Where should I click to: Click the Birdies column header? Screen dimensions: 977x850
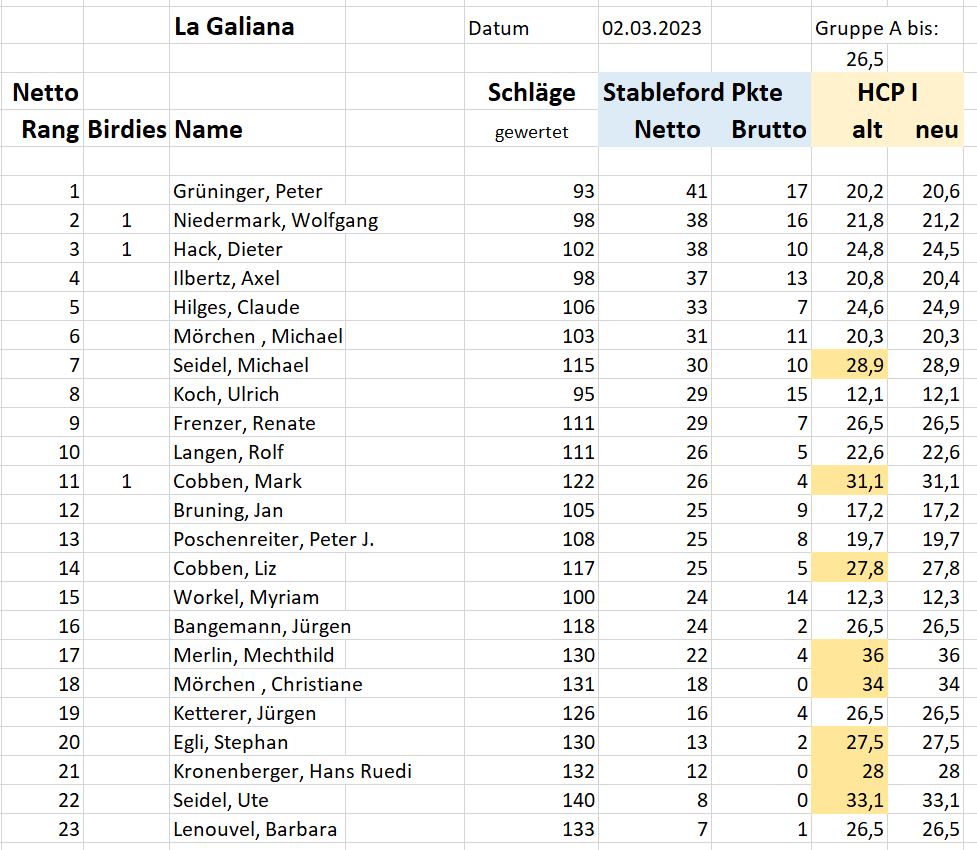coord(126,129)
